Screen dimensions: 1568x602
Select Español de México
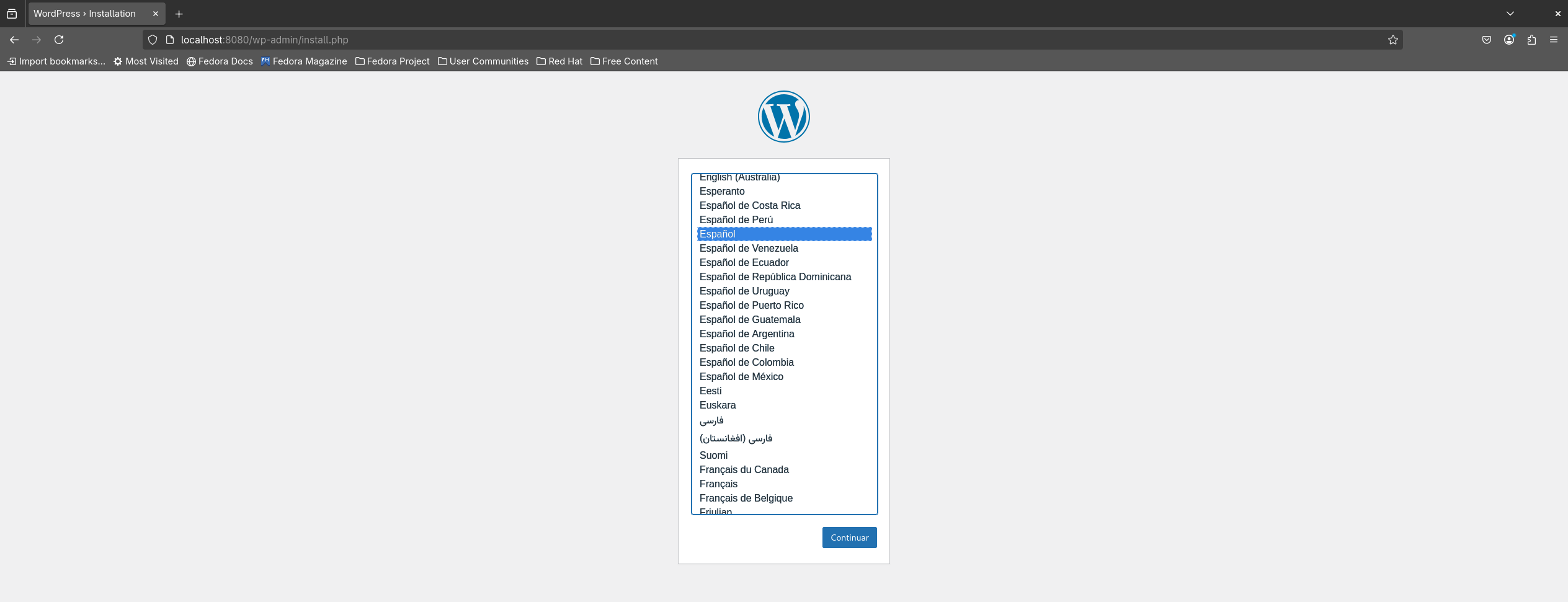pyautogui.click(x=784, y=377)
